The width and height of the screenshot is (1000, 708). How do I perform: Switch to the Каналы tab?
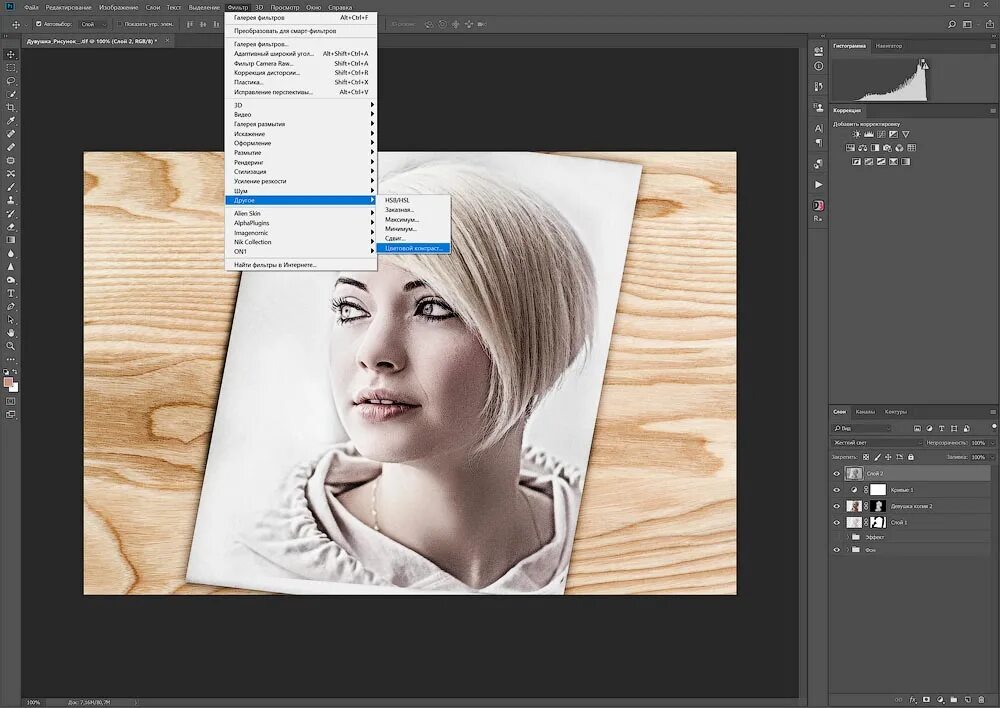point(865,412)
